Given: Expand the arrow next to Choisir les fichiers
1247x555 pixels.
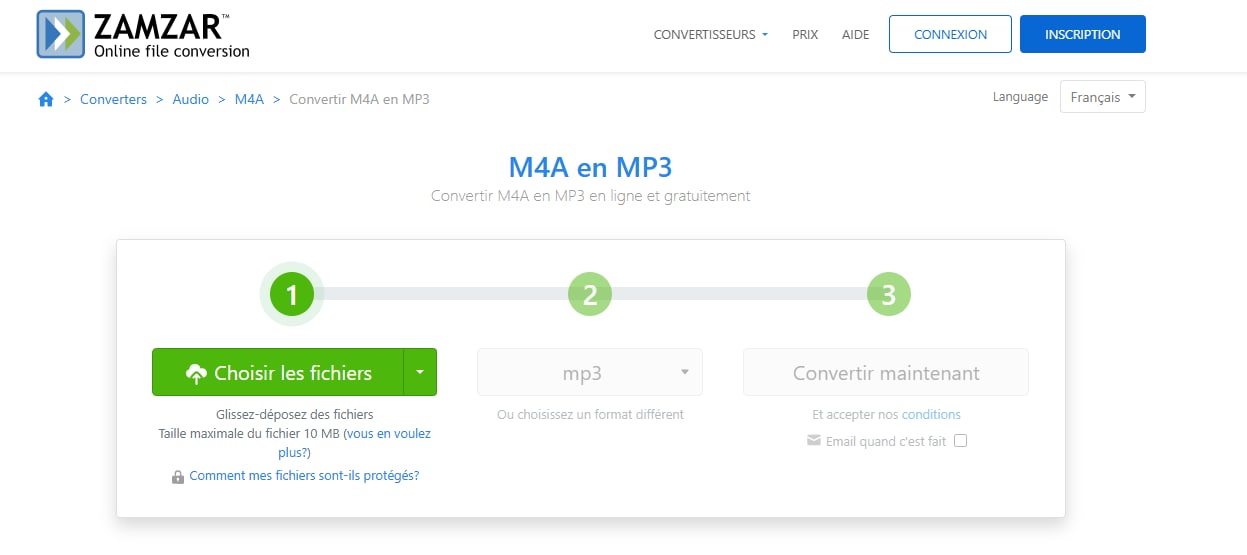Looking at the screenshot, I should tap(420, 372).
